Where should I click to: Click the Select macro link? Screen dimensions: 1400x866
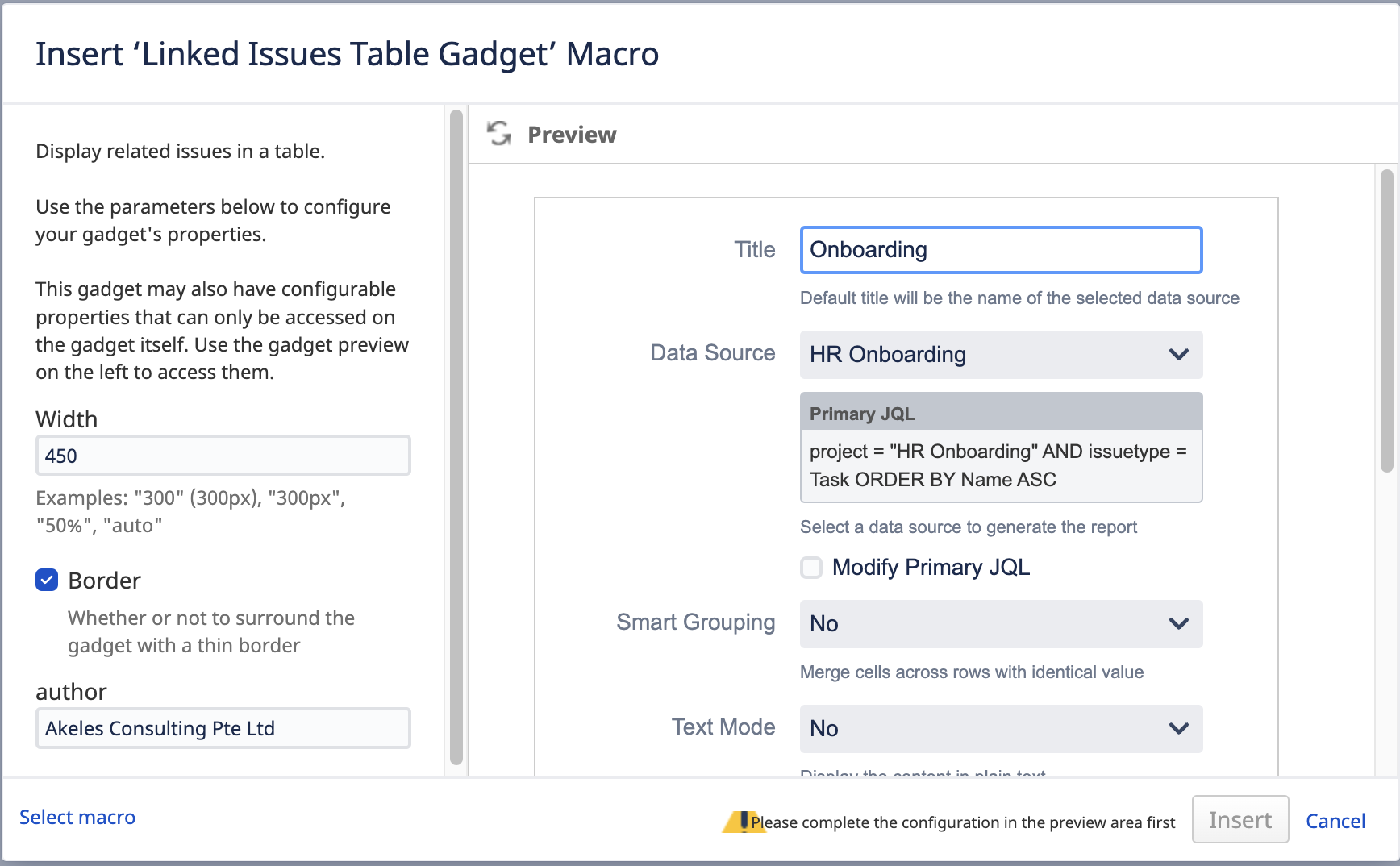pyautogui.click(x=77, y=818)
